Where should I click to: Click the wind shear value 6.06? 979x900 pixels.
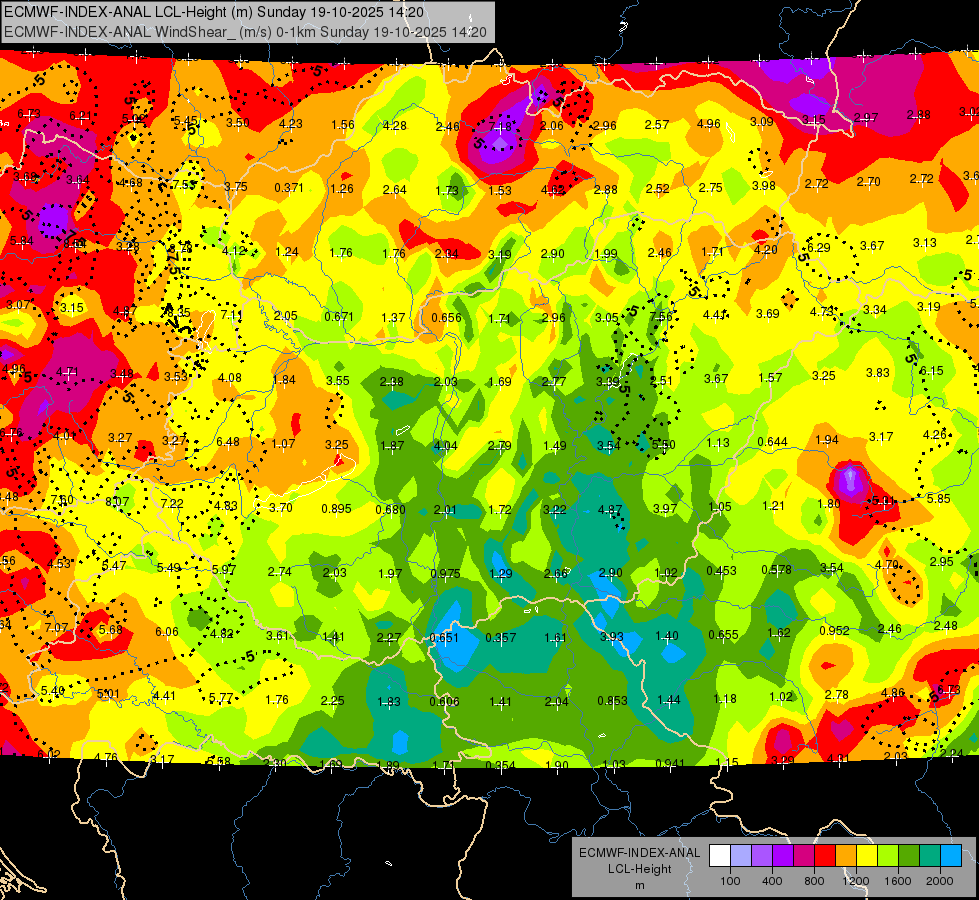[x=167, y=631]
